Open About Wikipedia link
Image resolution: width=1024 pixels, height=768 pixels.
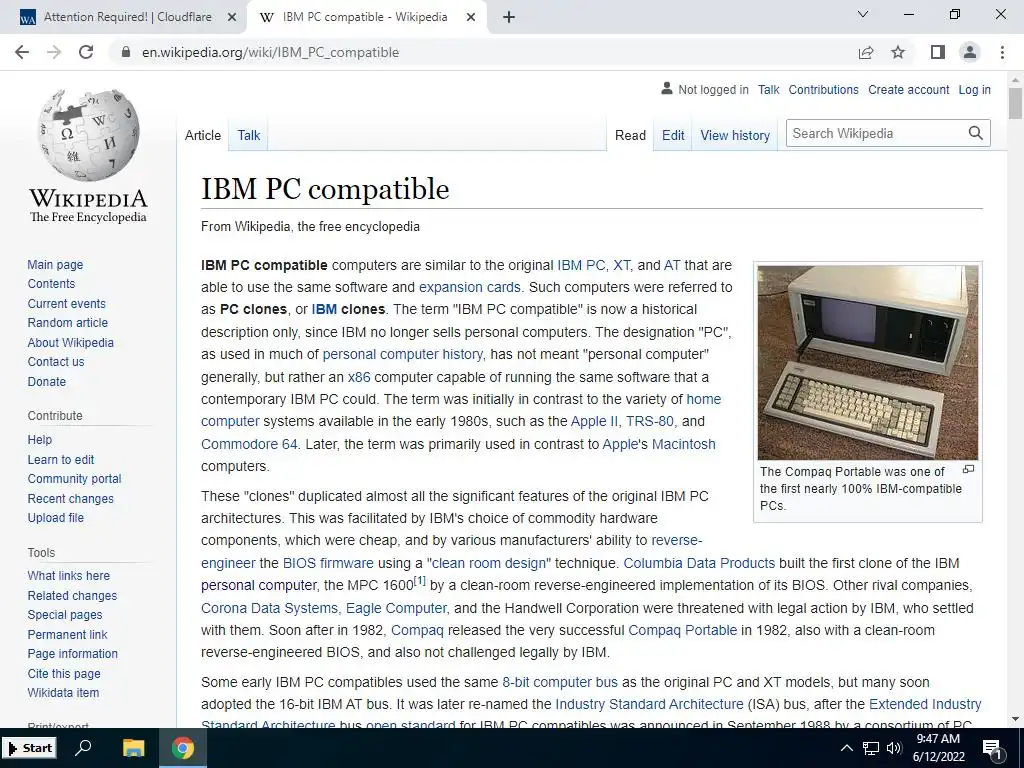[71, 343]
